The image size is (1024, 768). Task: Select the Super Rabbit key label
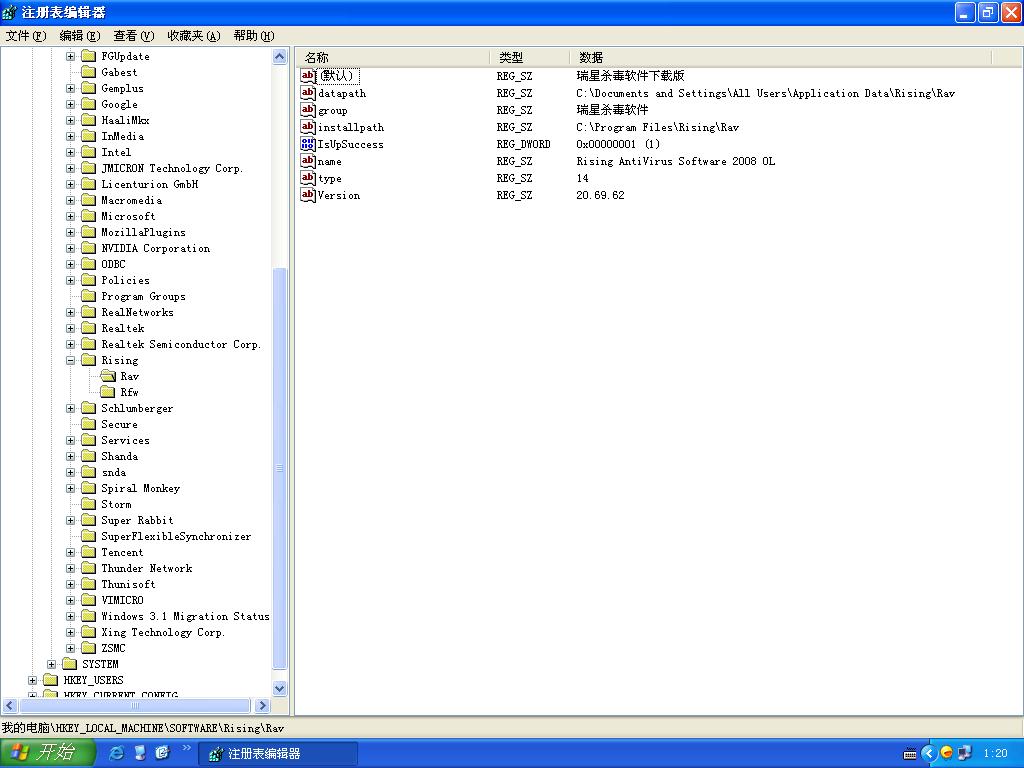point(137,520)
